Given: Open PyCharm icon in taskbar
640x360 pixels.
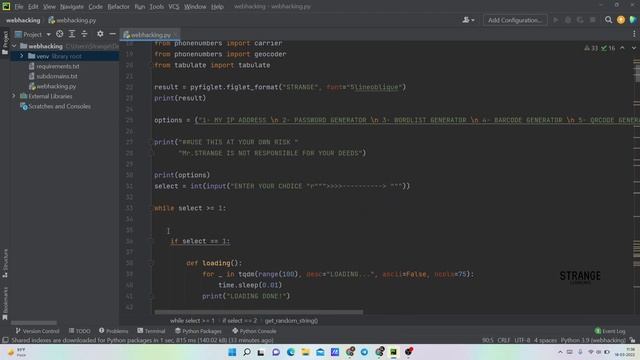Looking at the screenshot, I should tap(393, 352).
